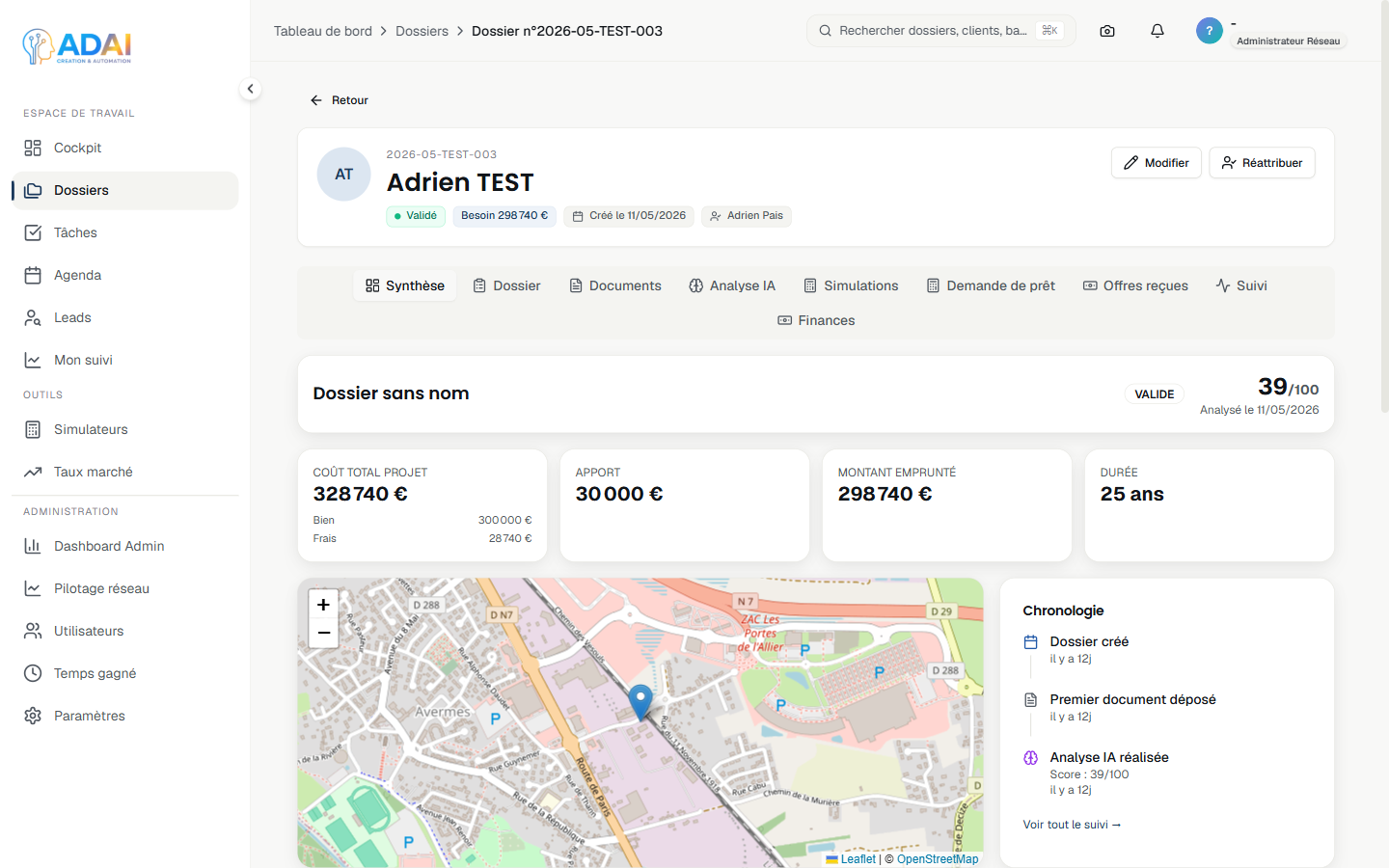Click the camera screenshot icon
The height and width of the screenshot is (868, 1389).
[x=1107, y=31]
